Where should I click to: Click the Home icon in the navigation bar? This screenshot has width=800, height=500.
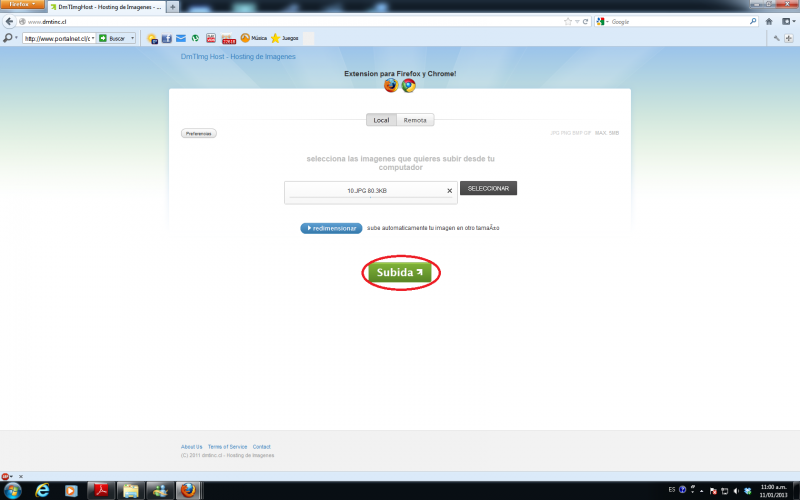(769, 21)
